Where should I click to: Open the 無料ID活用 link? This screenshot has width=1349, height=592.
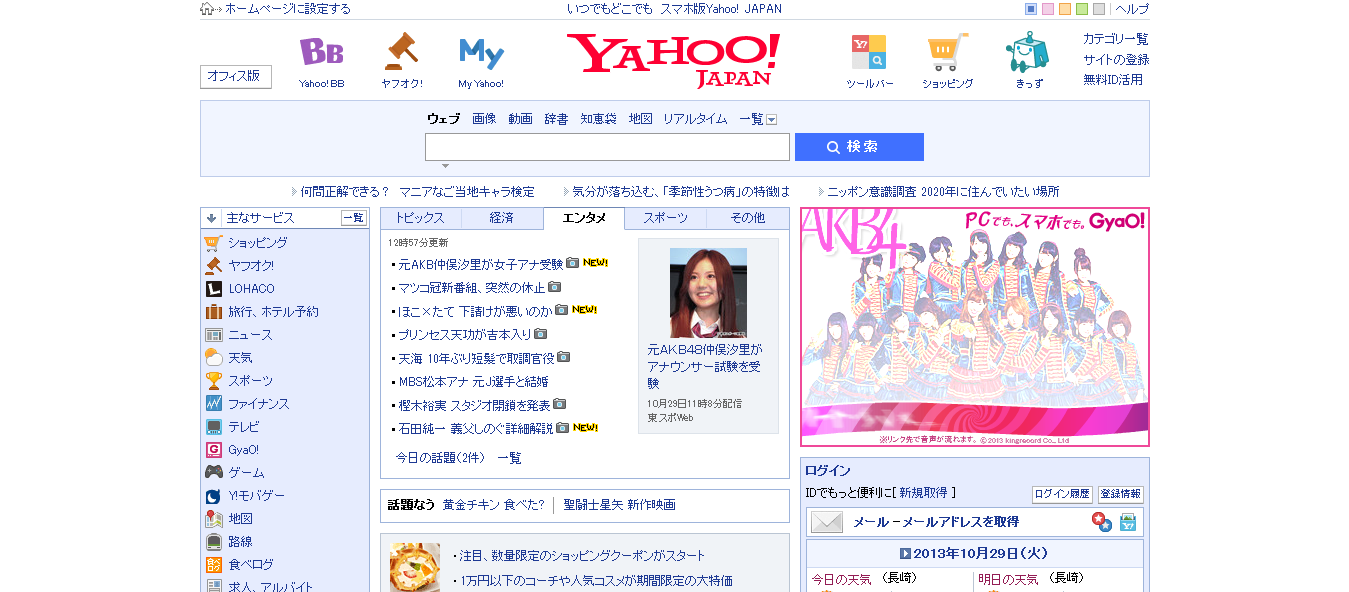(1113, 79)
